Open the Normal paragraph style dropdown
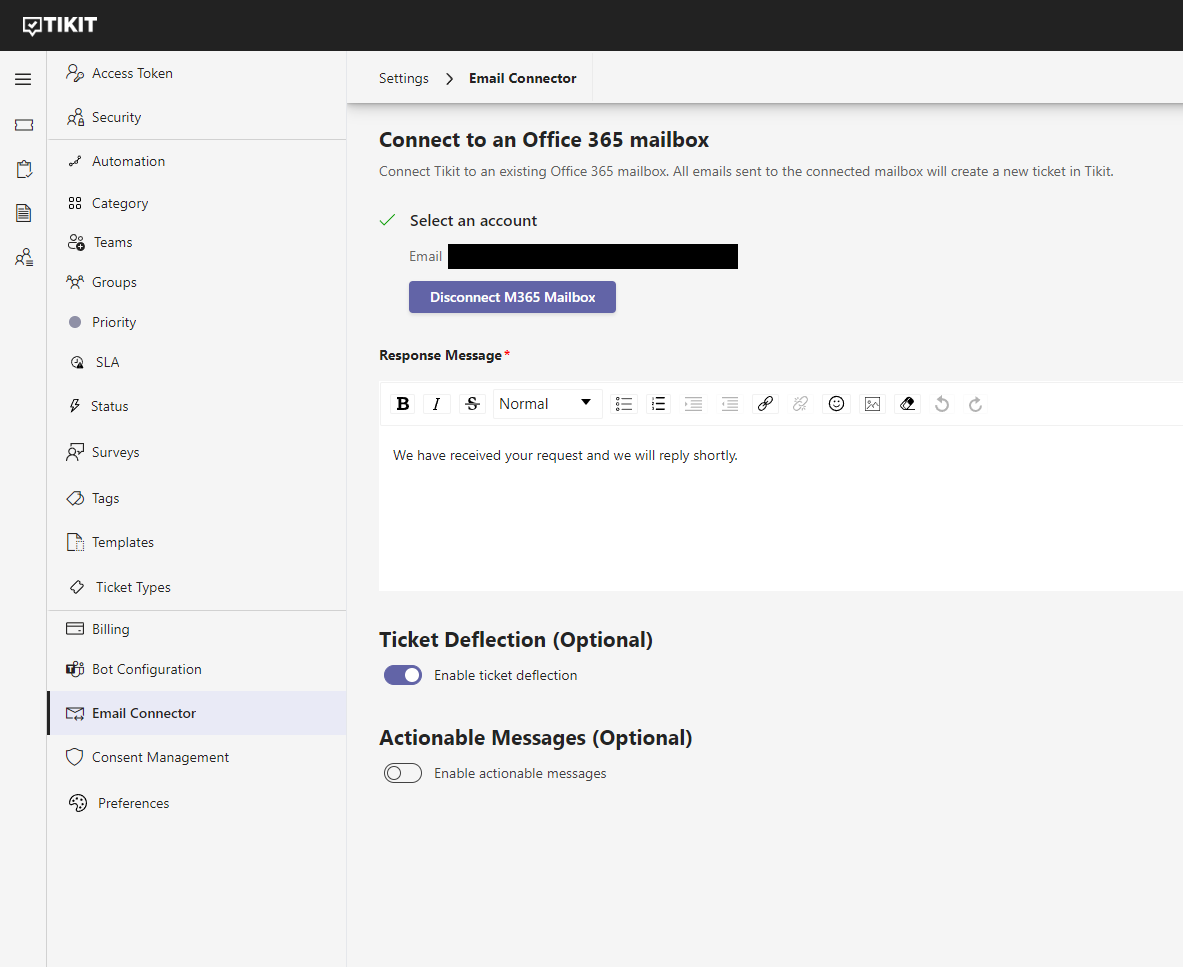This screenshot has width=1183, height=967. tap(546, 404)
